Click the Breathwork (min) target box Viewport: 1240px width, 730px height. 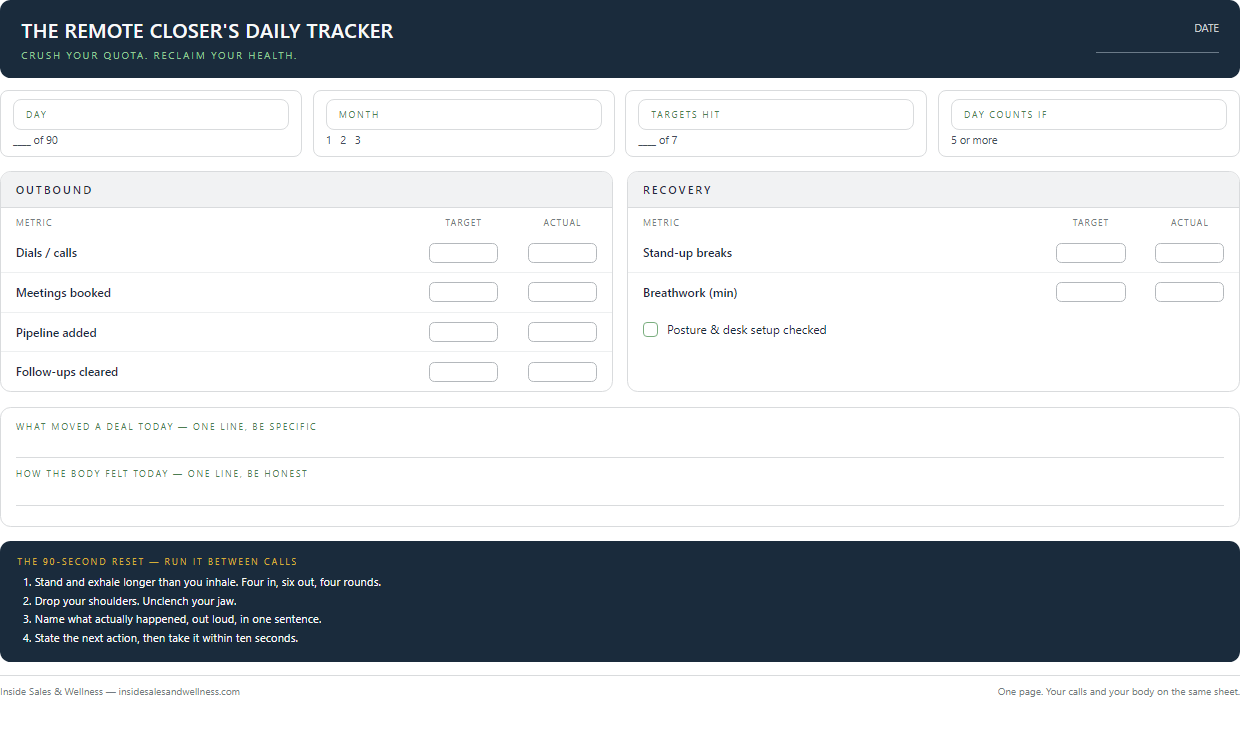[x=1091, y=292]
